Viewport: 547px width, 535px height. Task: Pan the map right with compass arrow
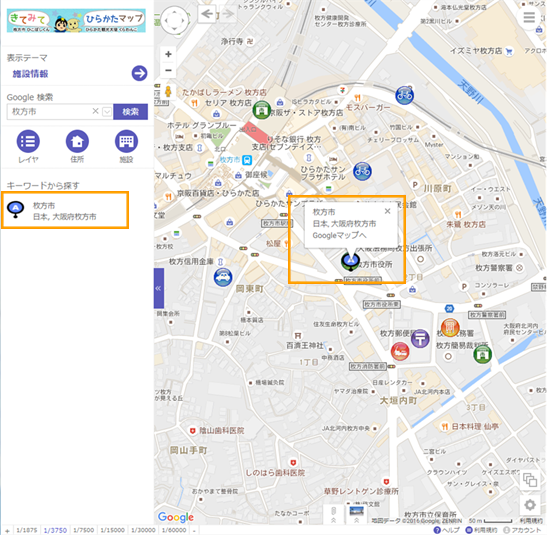point(183,20)
